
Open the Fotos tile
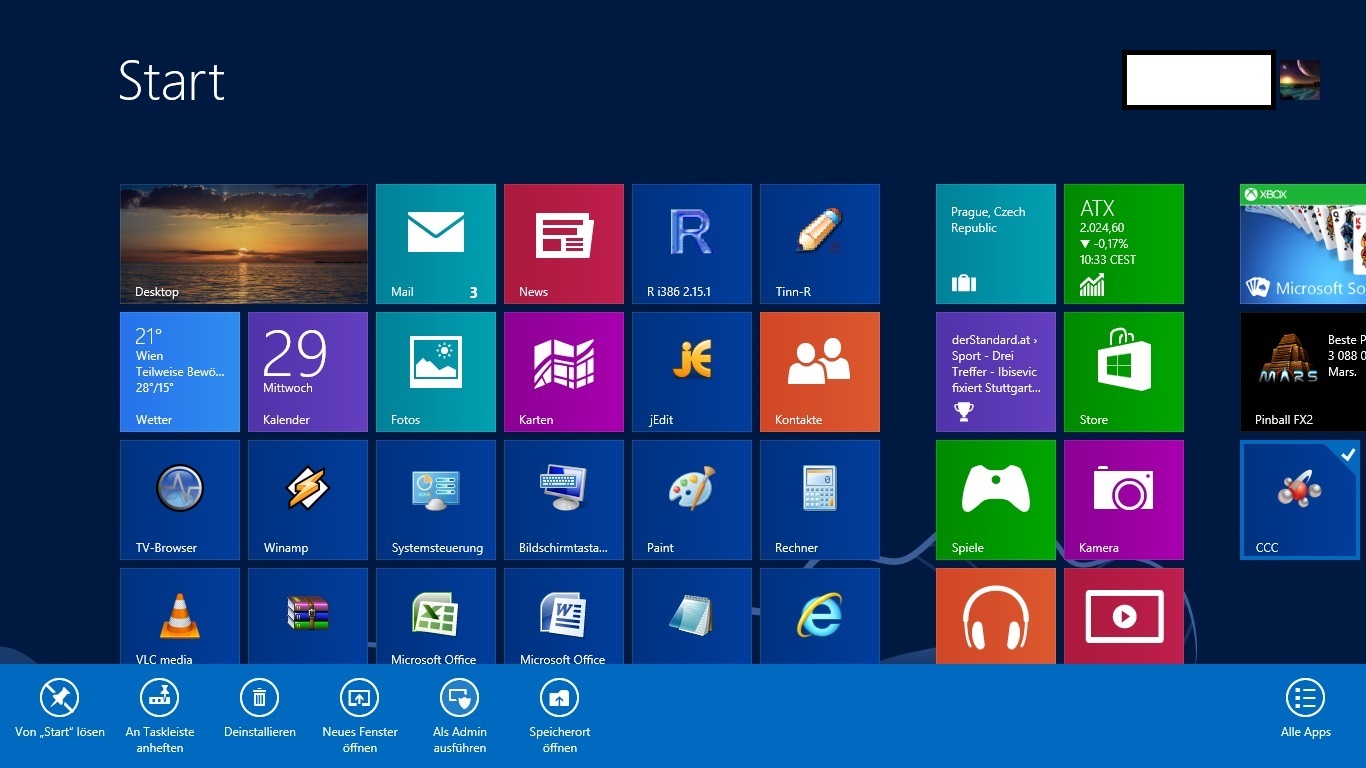(x=436, y=372)
